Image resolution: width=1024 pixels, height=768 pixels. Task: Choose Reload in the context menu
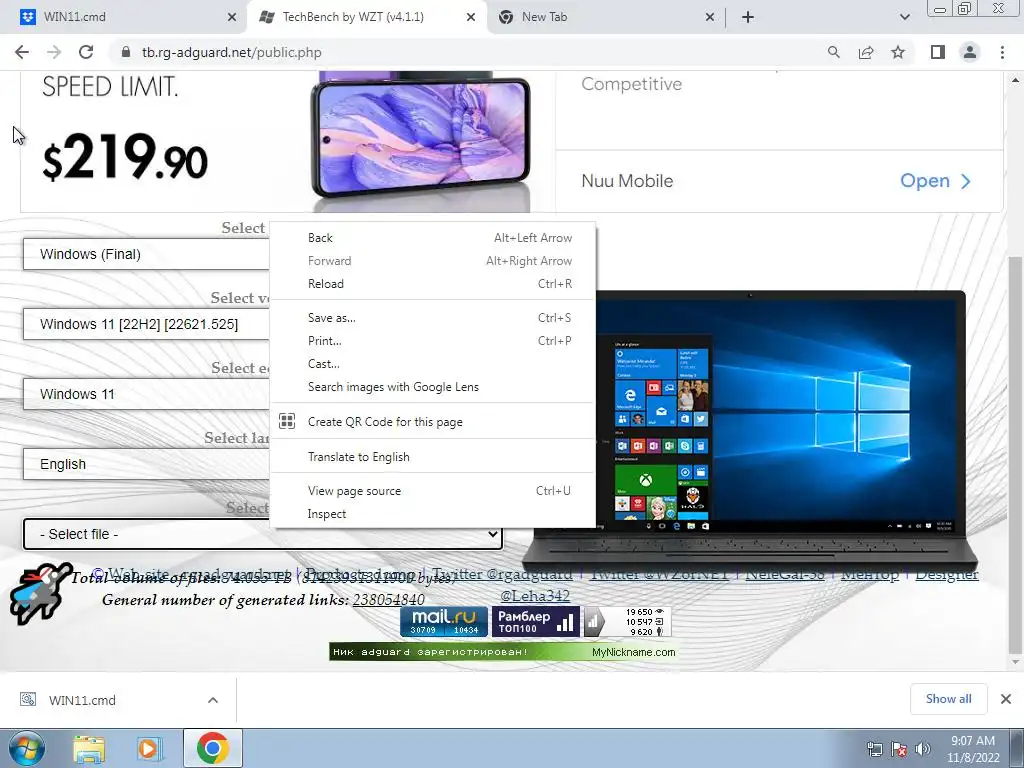tap(432, 283)
